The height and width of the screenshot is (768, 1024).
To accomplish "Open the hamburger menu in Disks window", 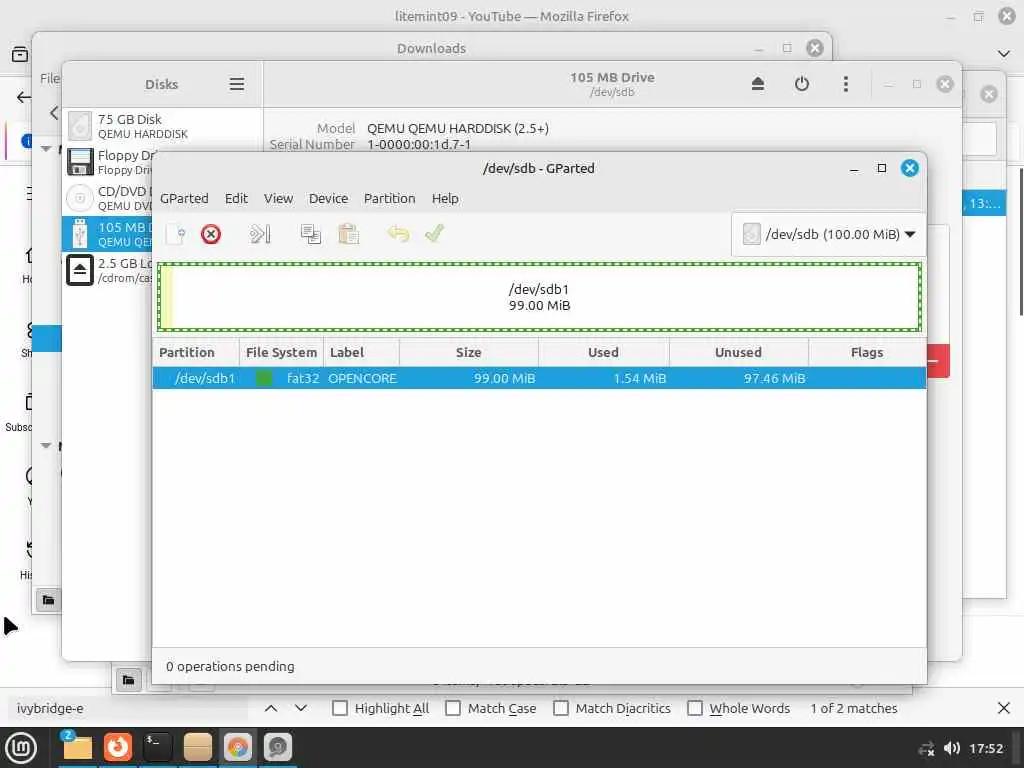I will tap(236, 84).
